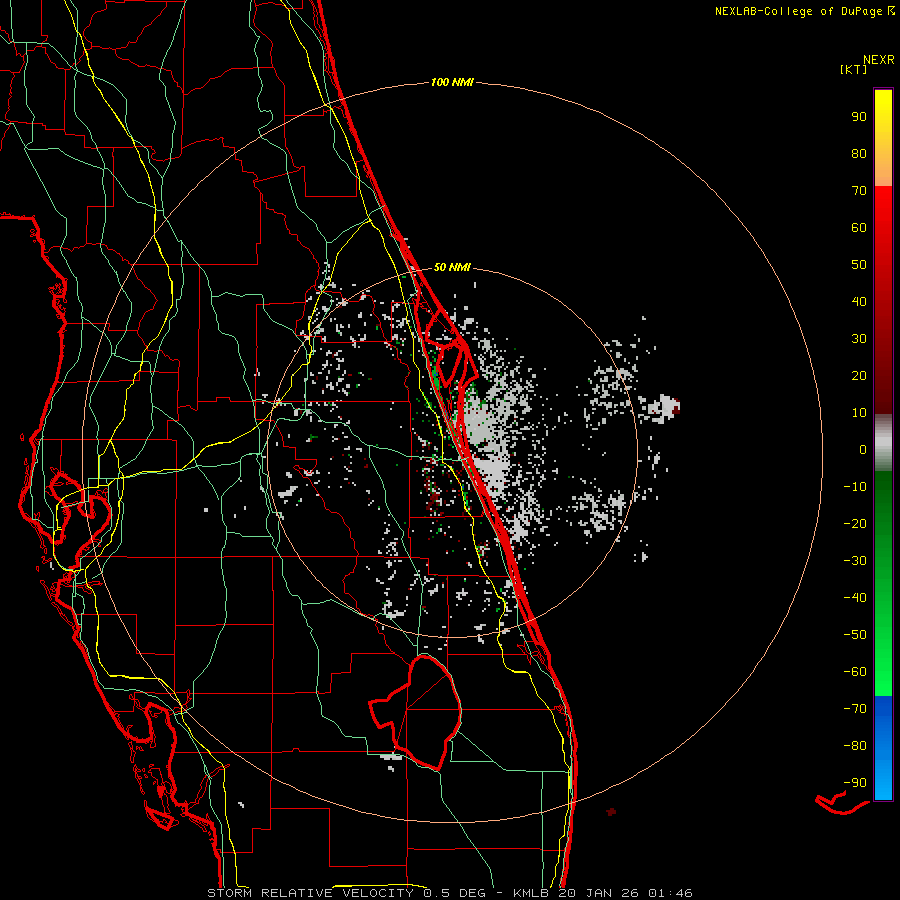The image size is (900, 900).
Task: Click the [KT] knots unit label
Action: tap(854, 69)
